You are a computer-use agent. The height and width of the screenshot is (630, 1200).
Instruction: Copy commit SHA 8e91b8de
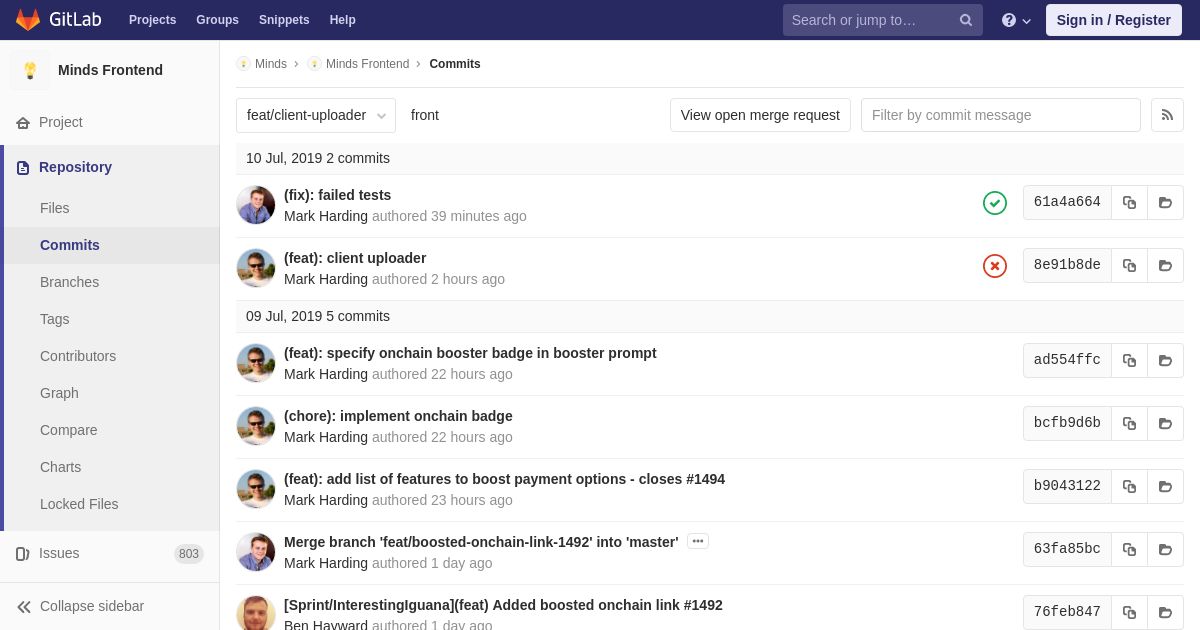(1129, 265)
